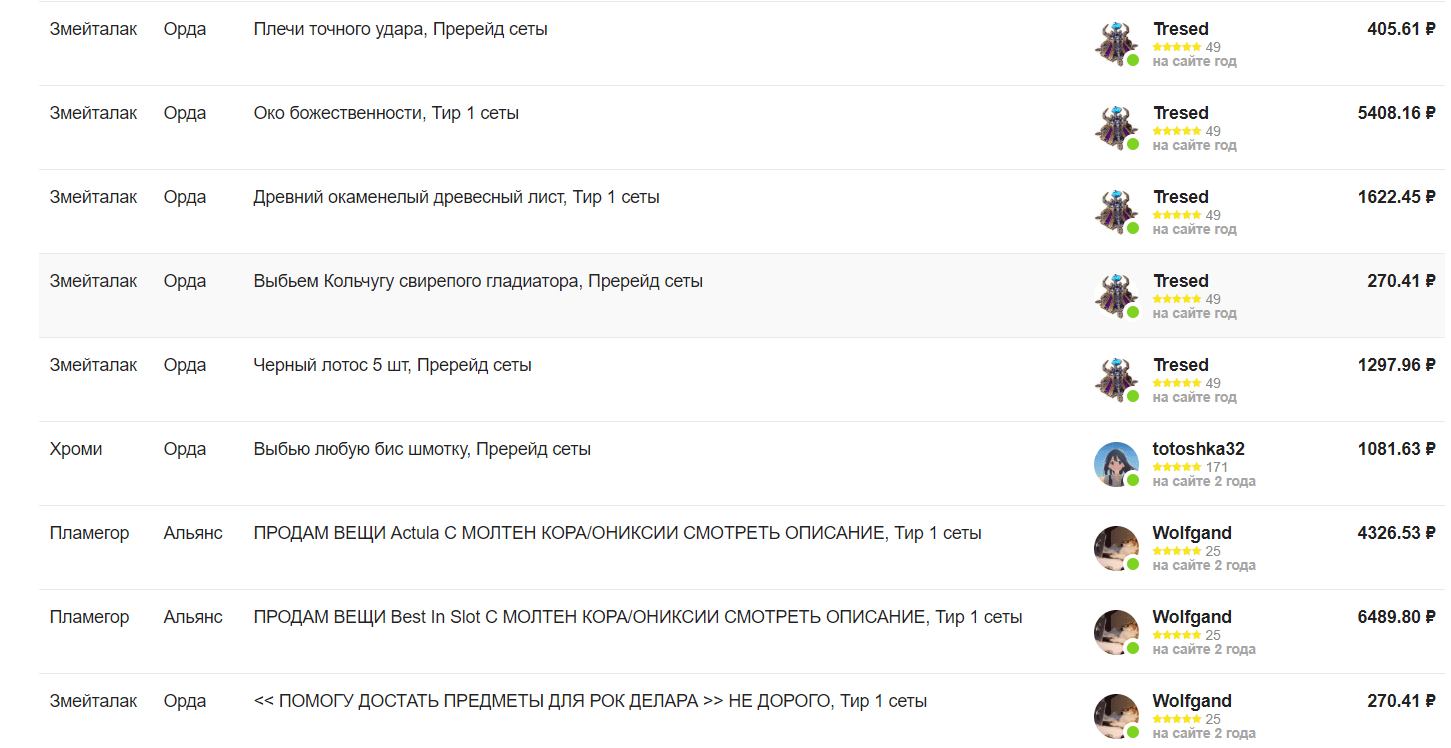1451x748 pixels.
Task: Click Tresed avatar in Черный лотос row
Action: click(x=1116, y=380)
